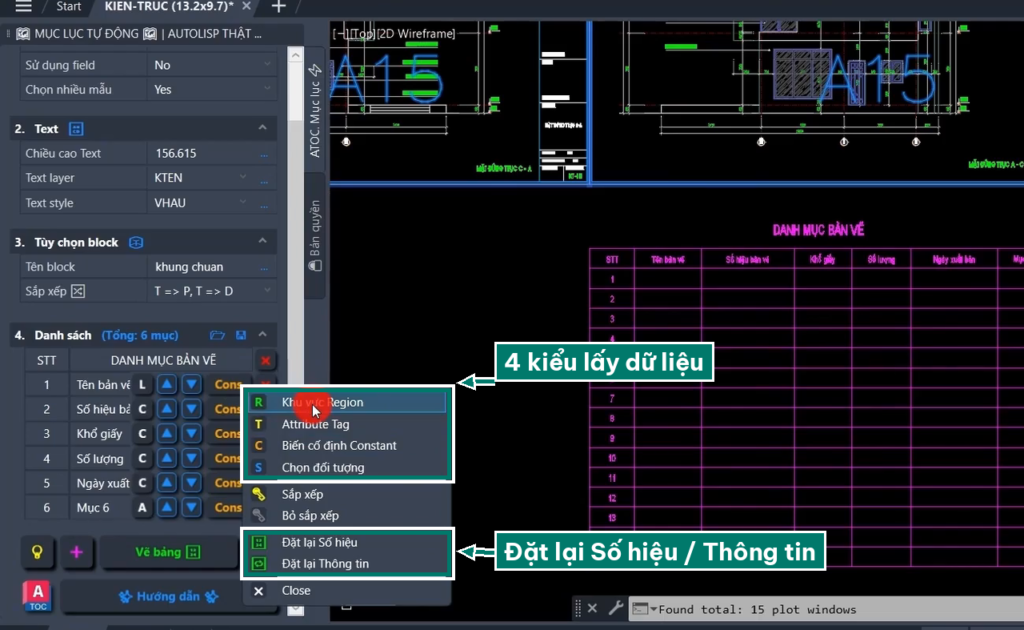This screenshot has height=630, width=1024.
Task: Open saved list with folder icon
Action: click(217, 335)
